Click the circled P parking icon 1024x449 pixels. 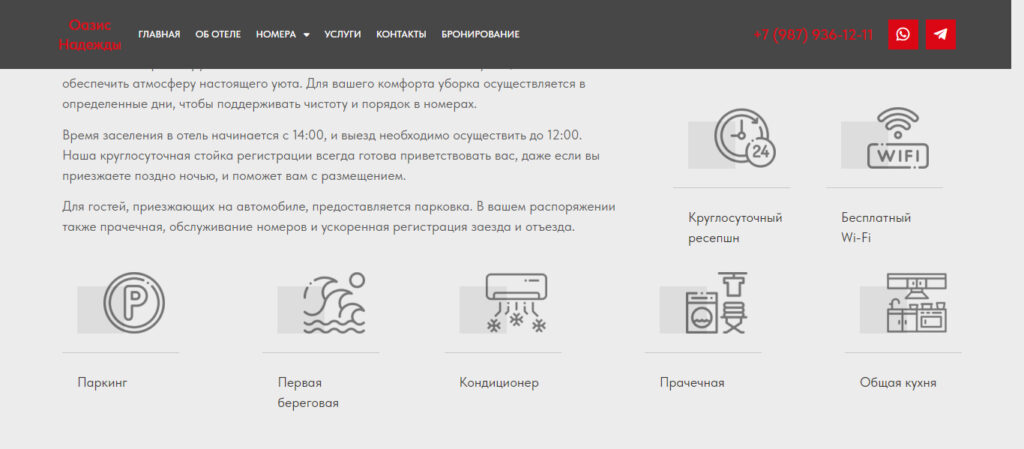point(134,303)
